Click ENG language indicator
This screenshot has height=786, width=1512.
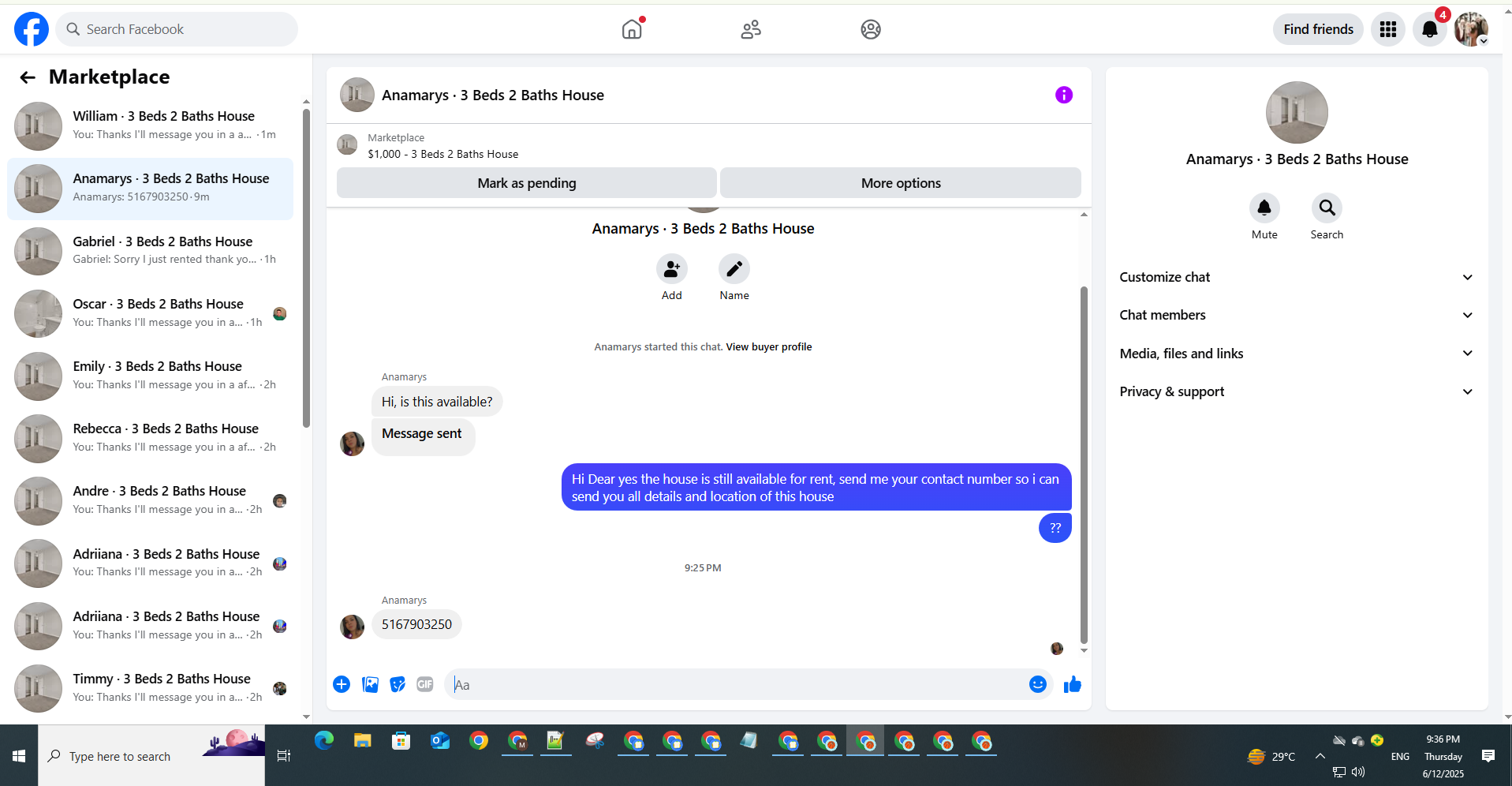[1400, 756]
